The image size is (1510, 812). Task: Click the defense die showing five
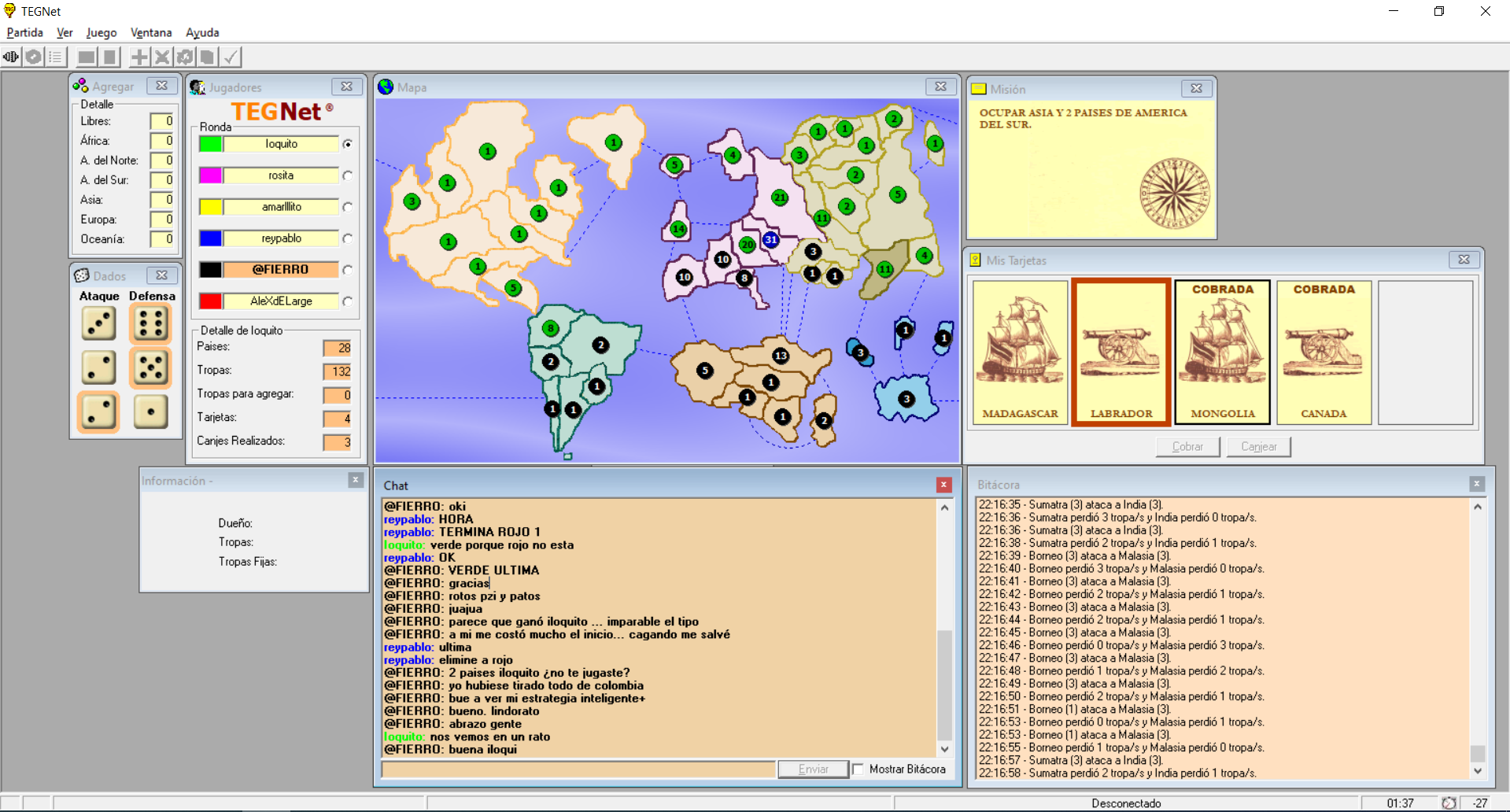pyautogui.click(x=150, y=367)
